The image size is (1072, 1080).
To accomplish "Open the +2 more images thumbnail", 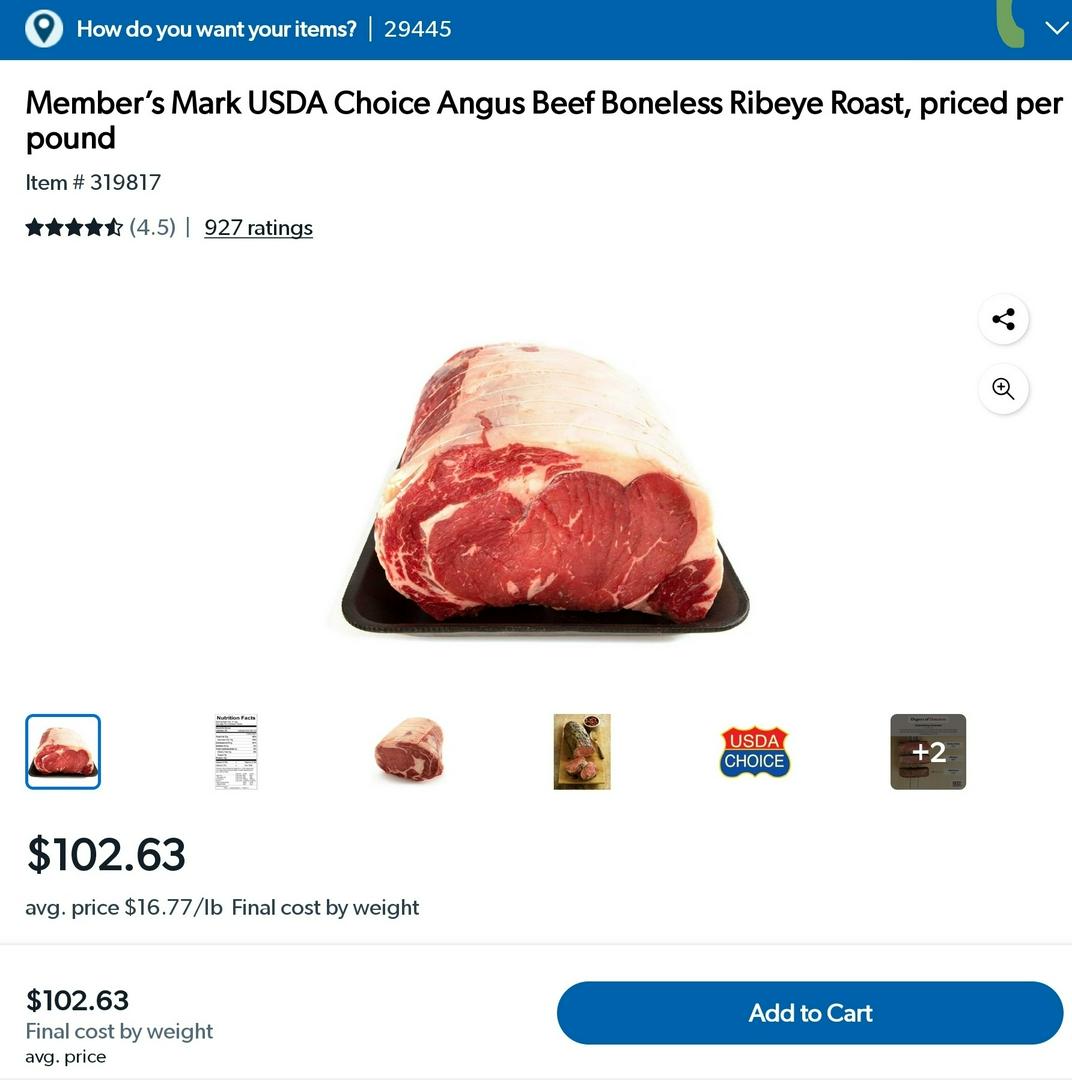I will point(928,751).
